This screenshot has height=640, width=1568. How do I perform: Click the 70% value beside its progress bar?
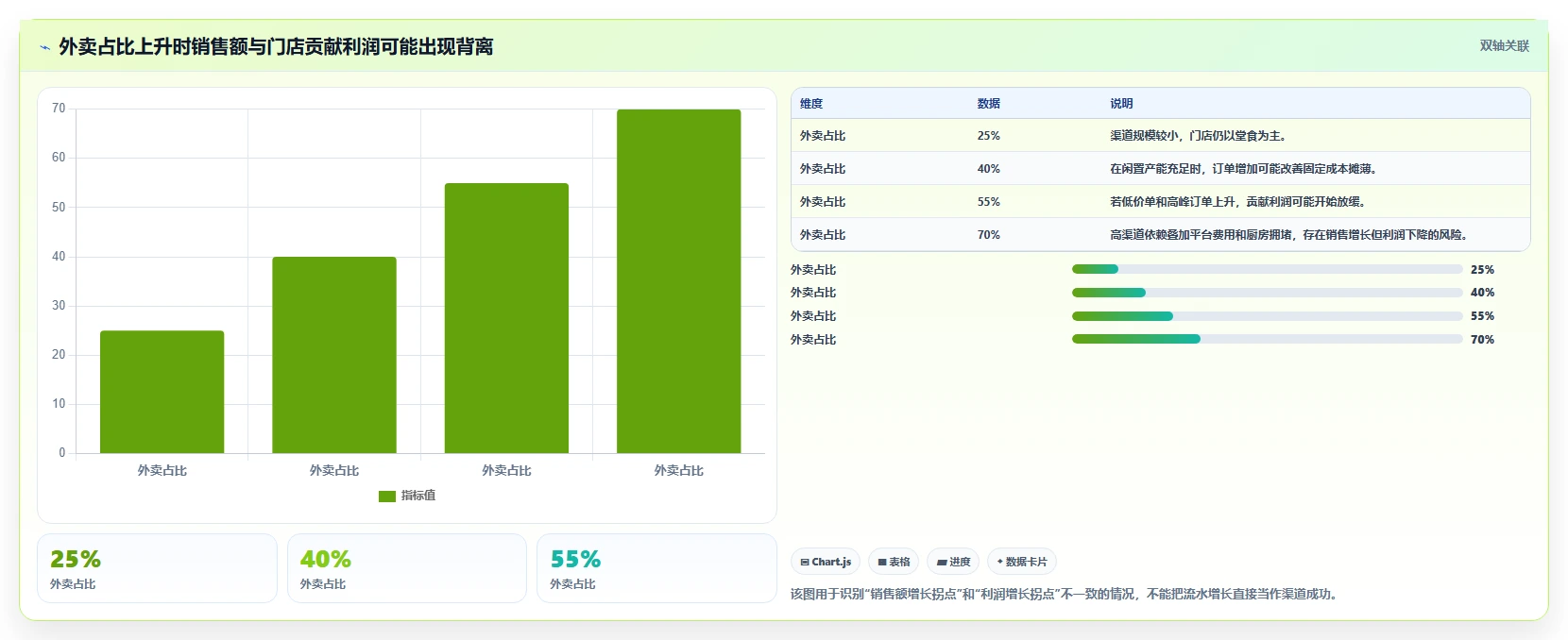(x=1482, y=340)
